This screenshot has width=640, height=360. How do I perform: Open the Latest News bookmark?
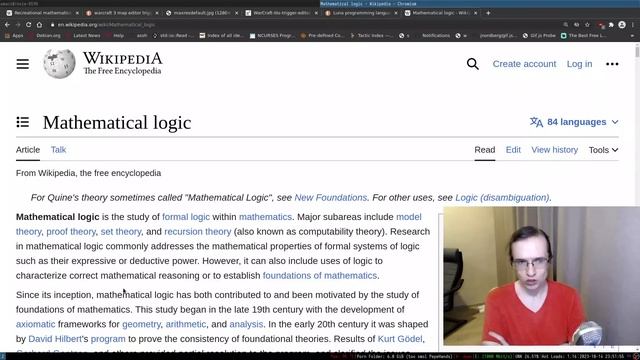[x=83, y=36]
